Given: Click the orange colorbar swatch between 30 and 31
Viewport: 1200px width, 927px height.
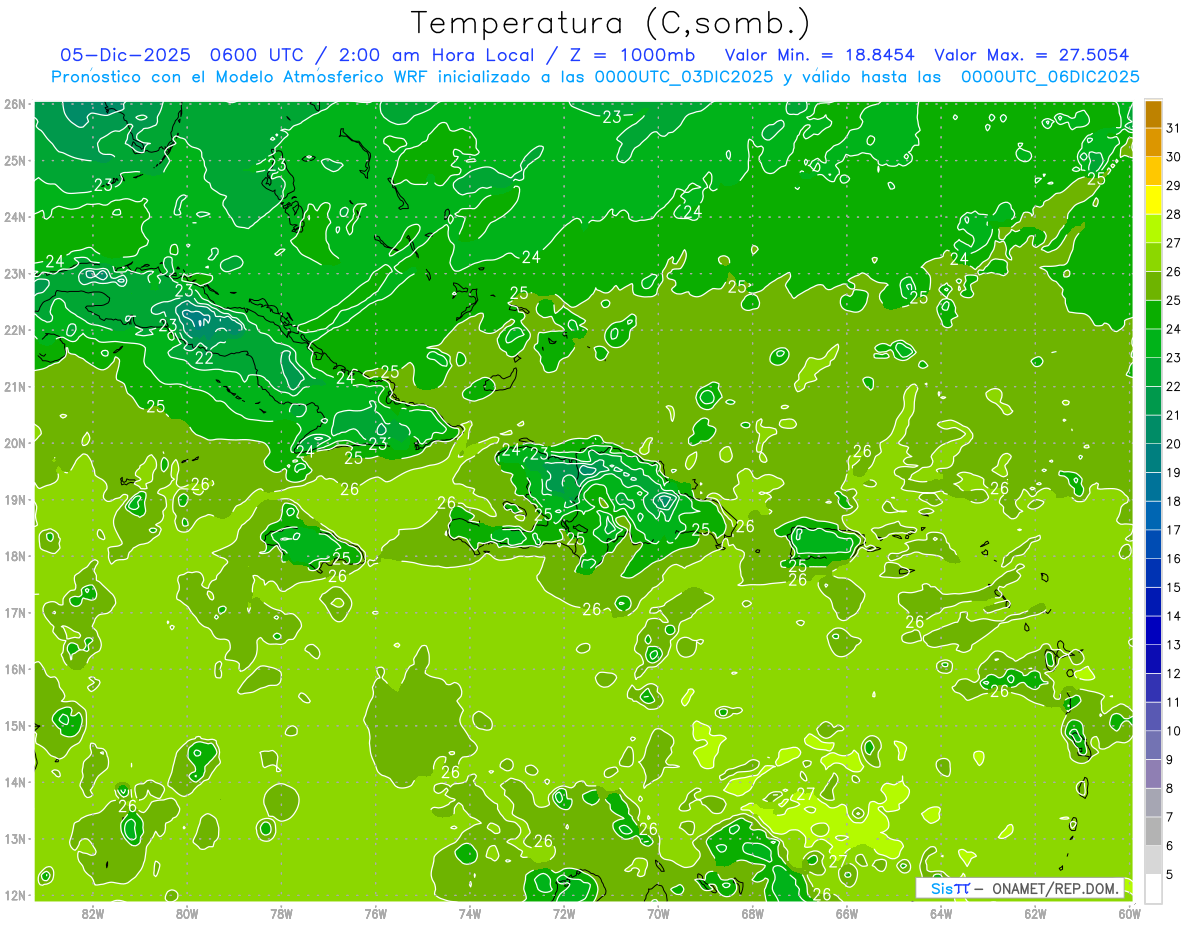Looking at the screenshot, I should (1153, 142).
